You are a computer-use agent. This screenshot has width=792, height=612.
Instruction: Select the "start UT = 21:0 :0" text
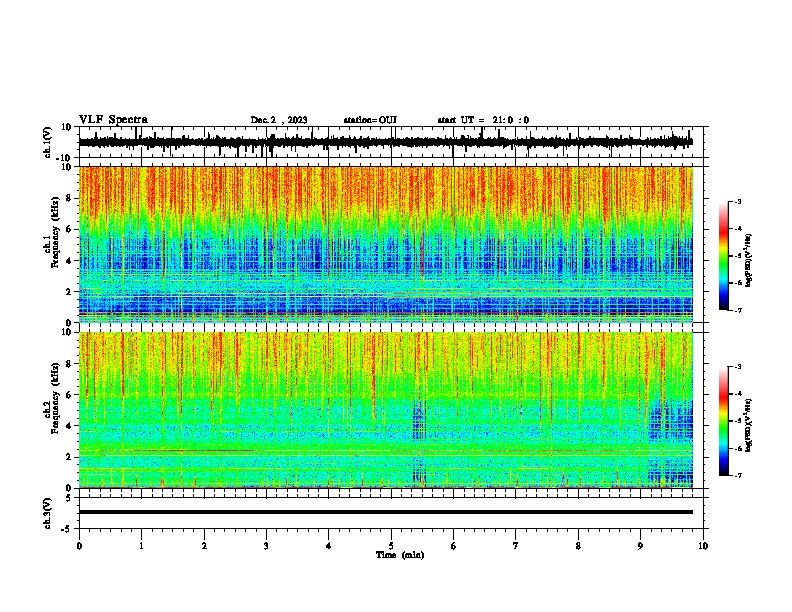click(x=483, y=120)
